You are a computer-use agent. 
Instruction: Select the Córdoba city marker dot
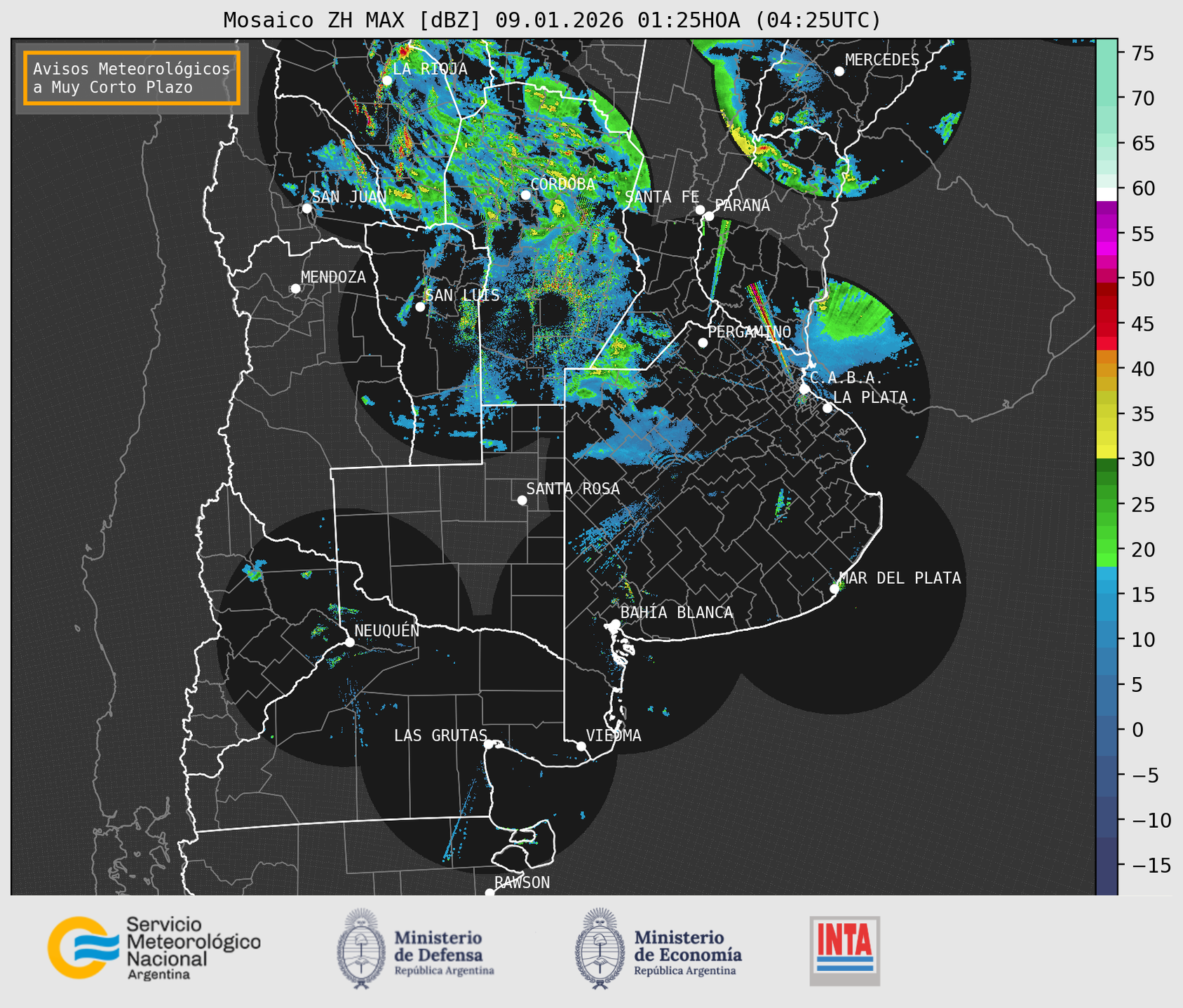click(x=525, y=195)
